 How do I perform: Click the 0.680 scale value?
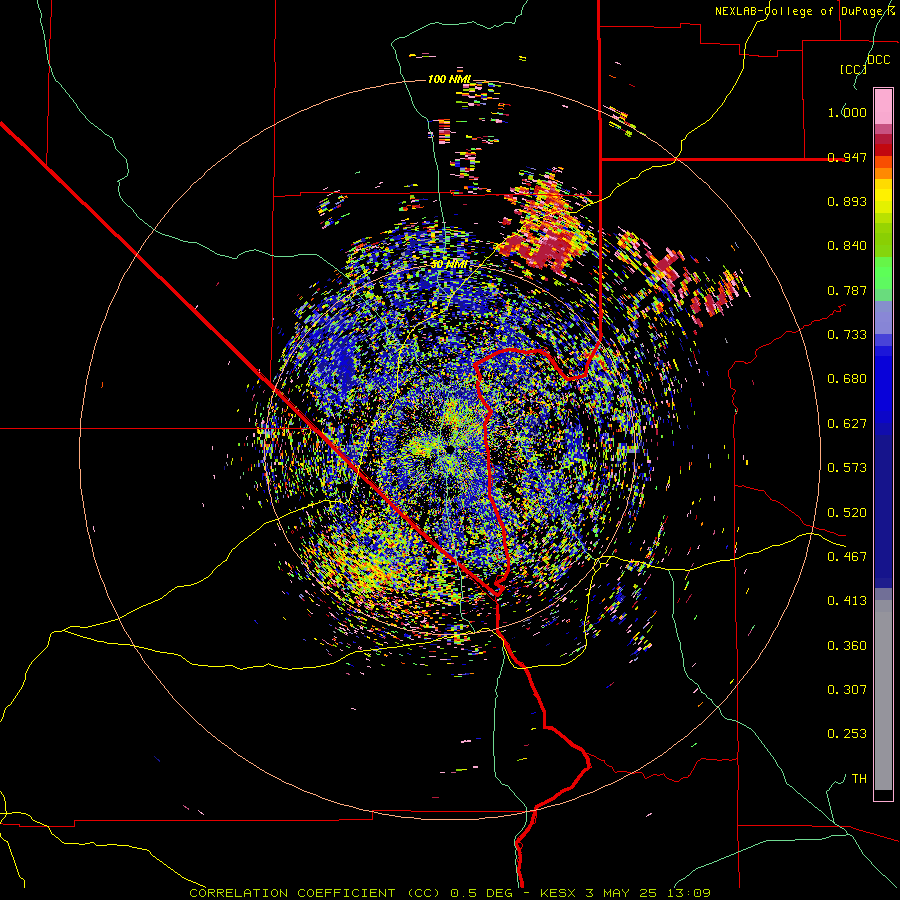tap(847, 379)
